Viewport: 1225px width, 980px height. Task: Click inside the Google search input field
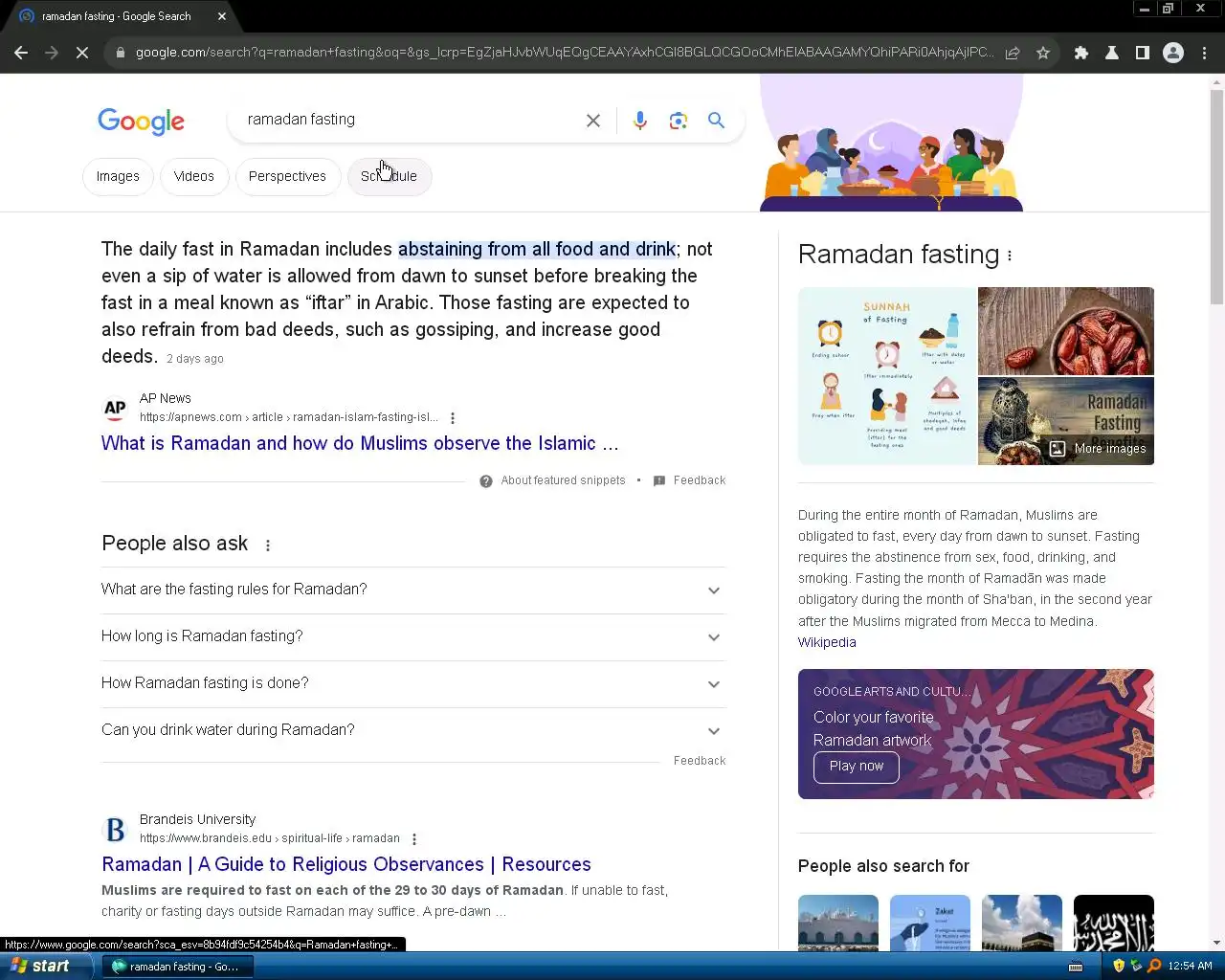pyautogui.click(x=412, y=121)
